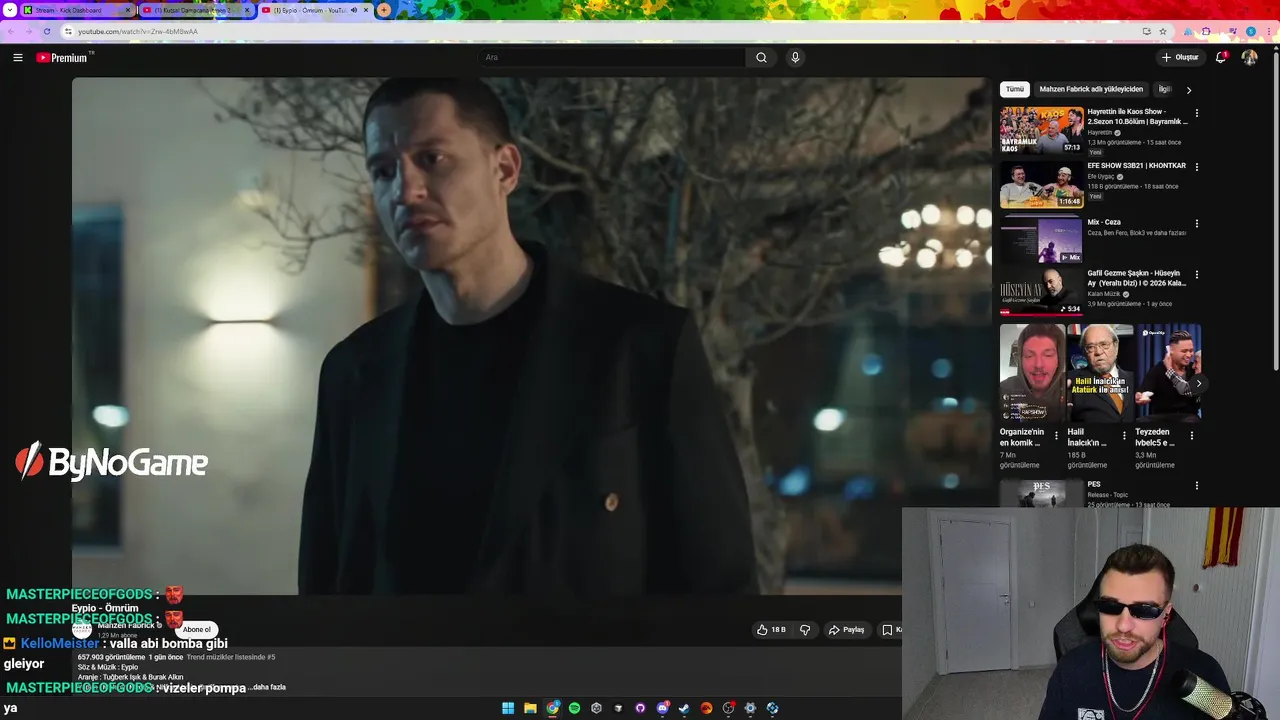The image size is (1280, 720).
Task: Click 'Tezyeden lvbelc5 e' short title
Action: click(1155, 437)
